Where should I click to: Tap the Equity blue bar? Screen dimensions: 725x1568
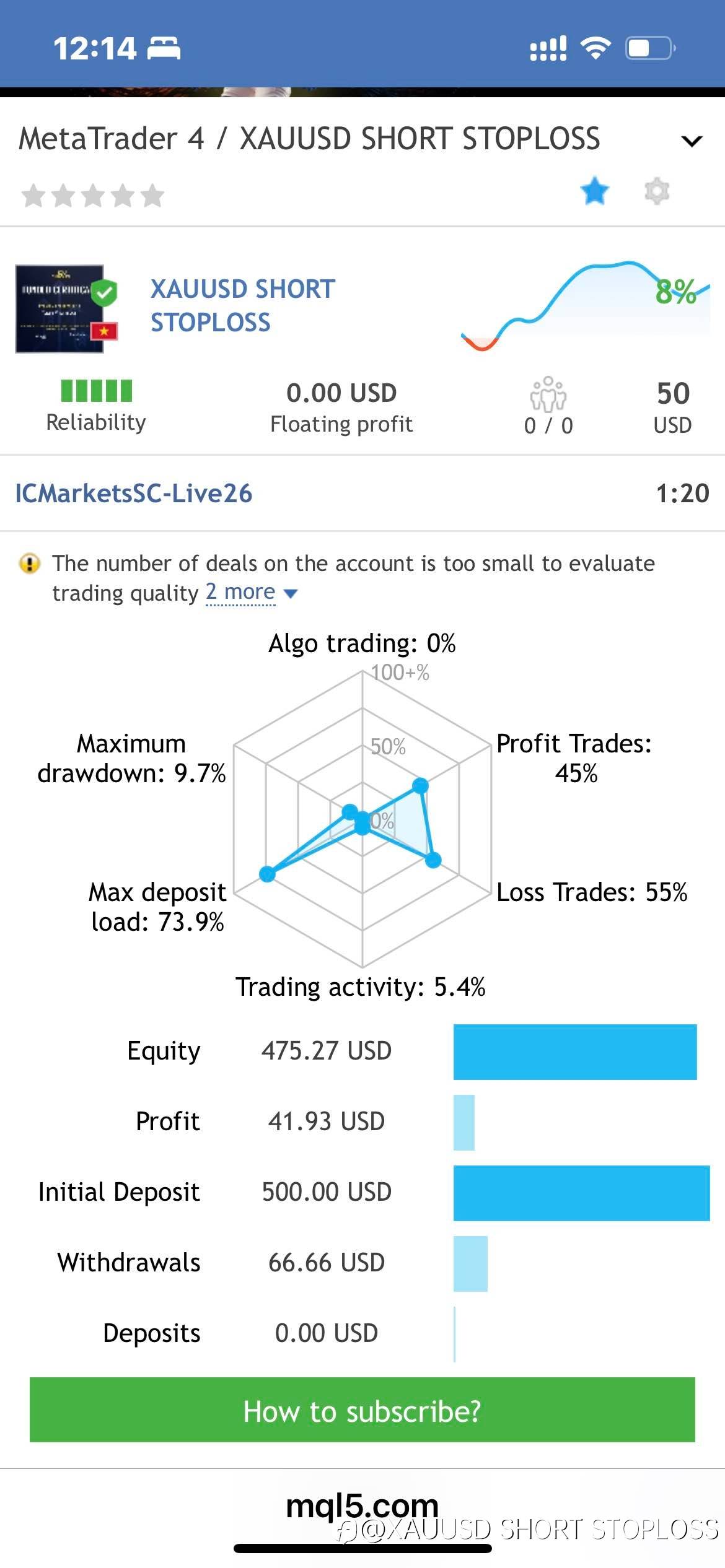(574, 1052)
